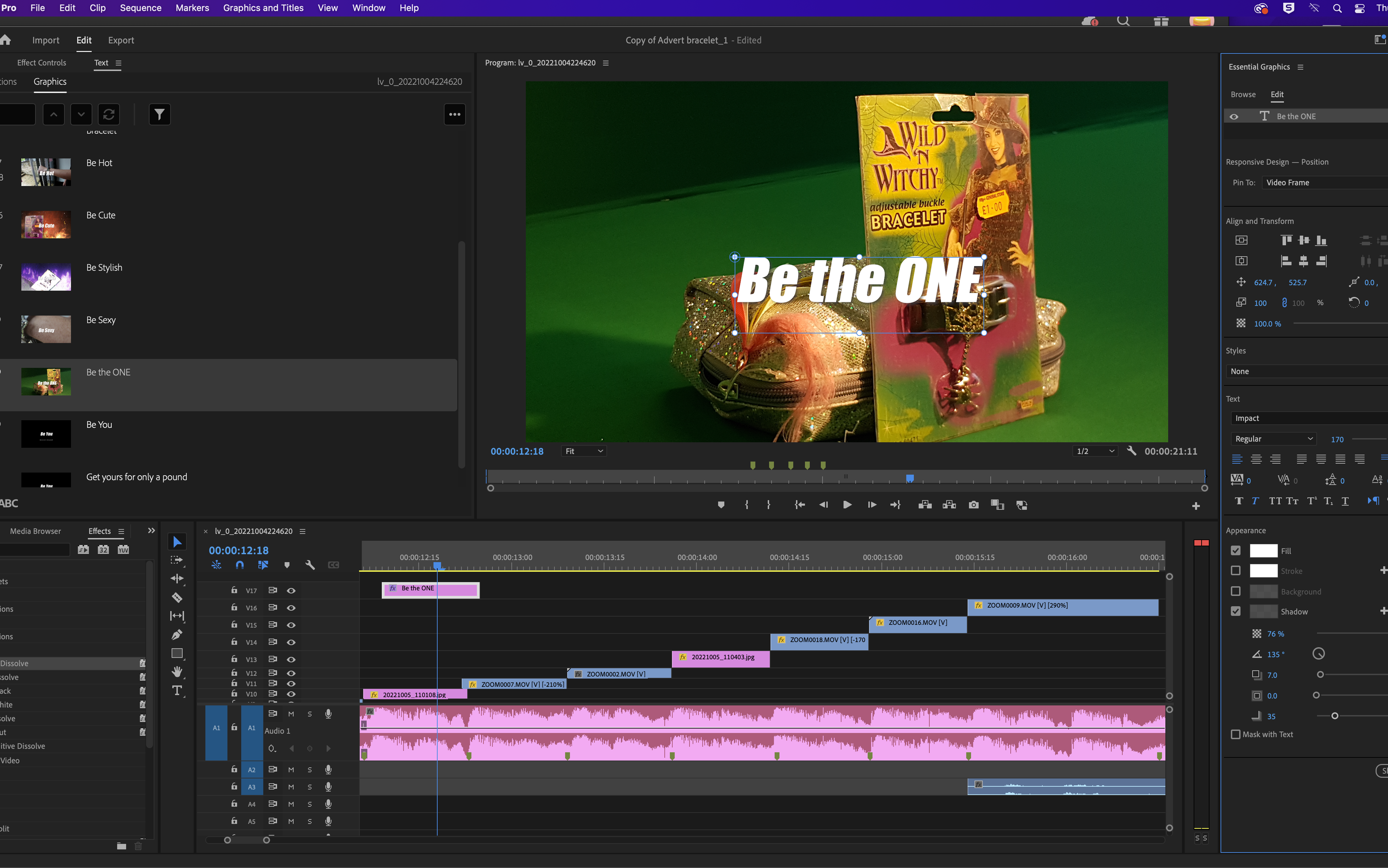1388x868 pixels.
Task: Expand hidden panels with double chevron
Action: [152, 530]
